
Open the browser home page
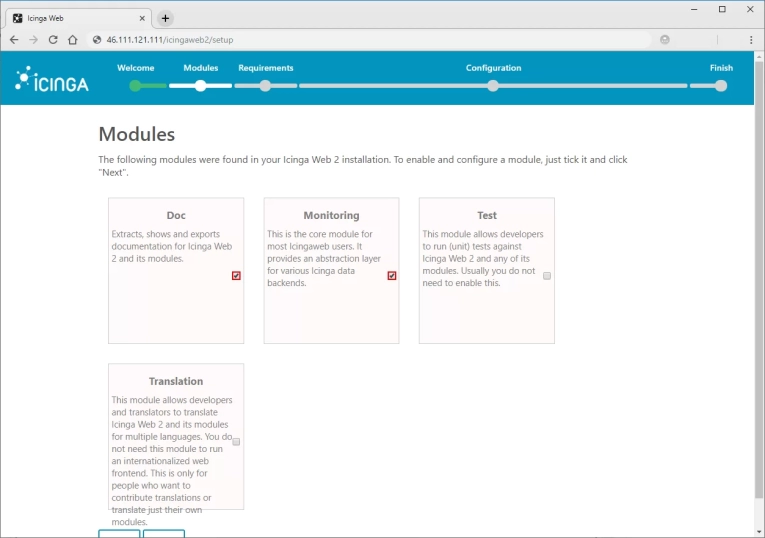72,40
